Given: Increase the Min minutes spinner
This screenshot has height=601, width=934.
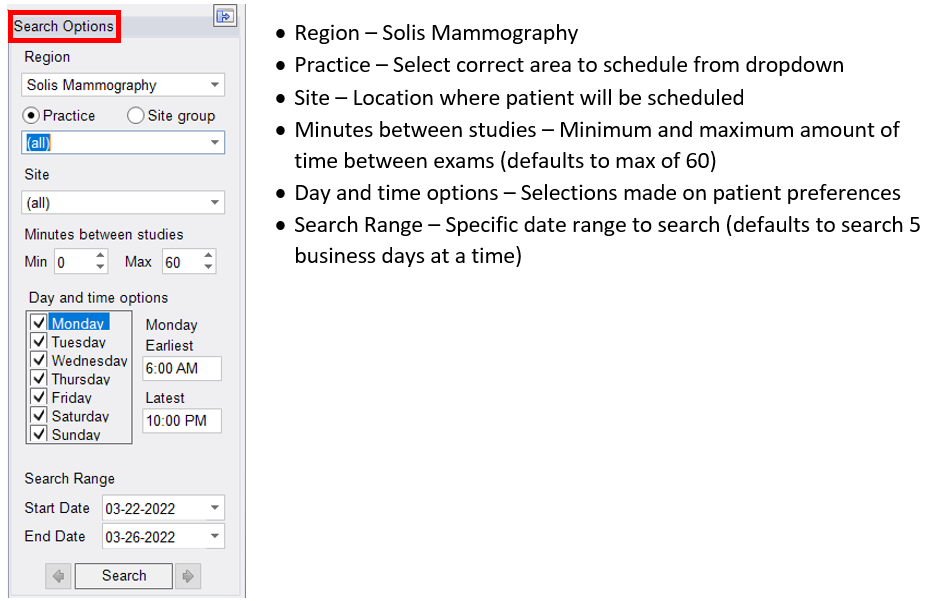Looking at the screenshot, I should coord(100,257).
